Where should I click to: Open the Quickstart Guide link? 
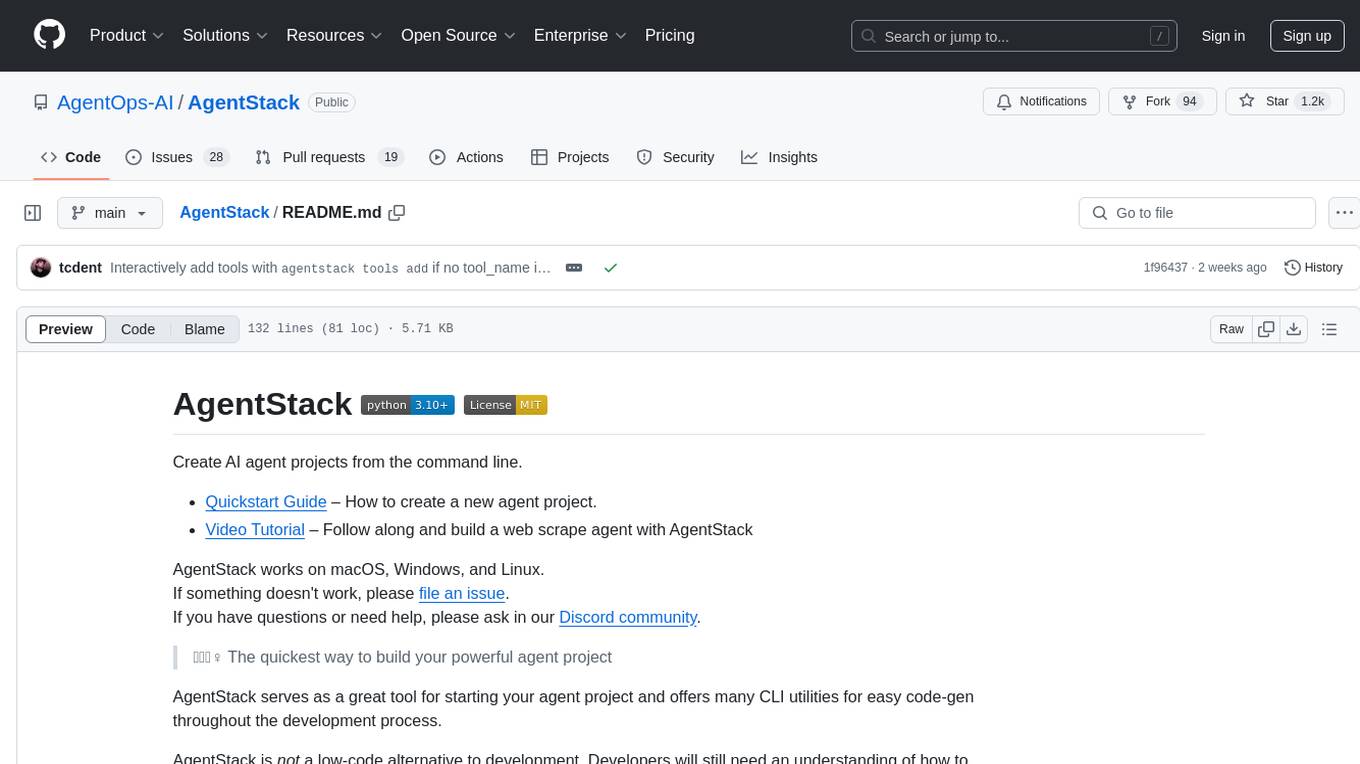tap(266, 502)
